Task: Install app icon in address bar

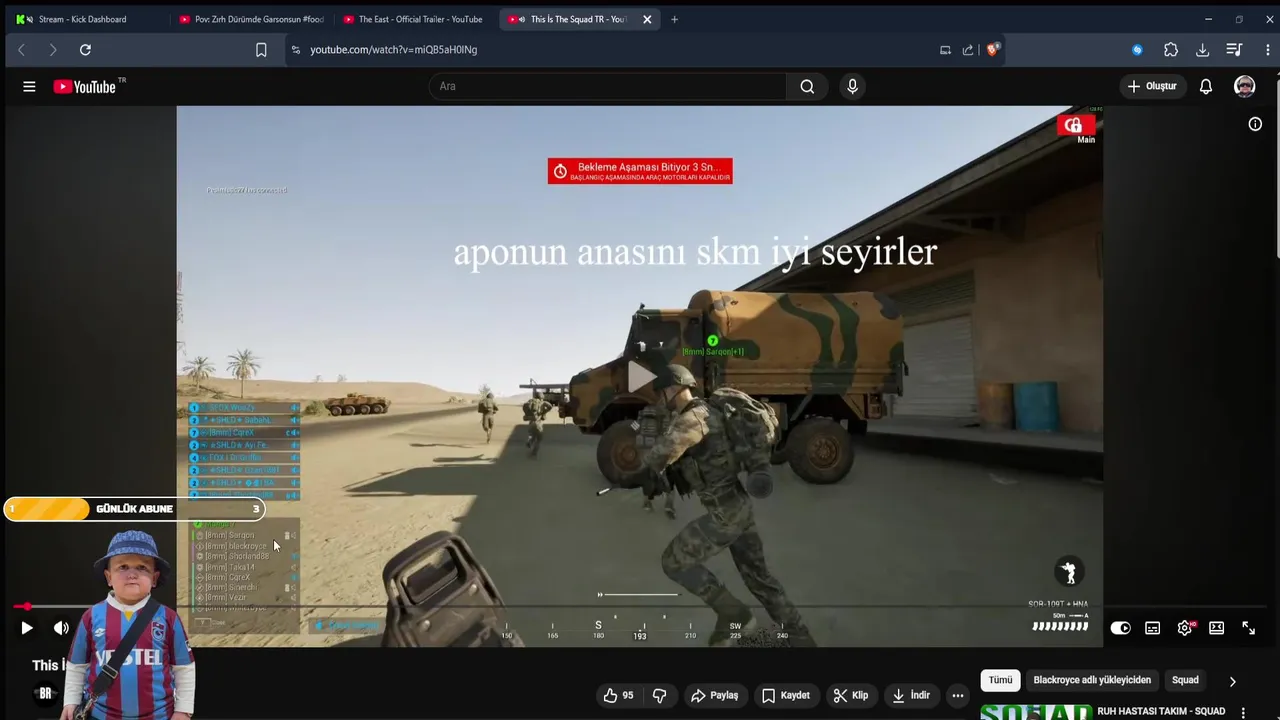Action: click(x=945, y=50)
